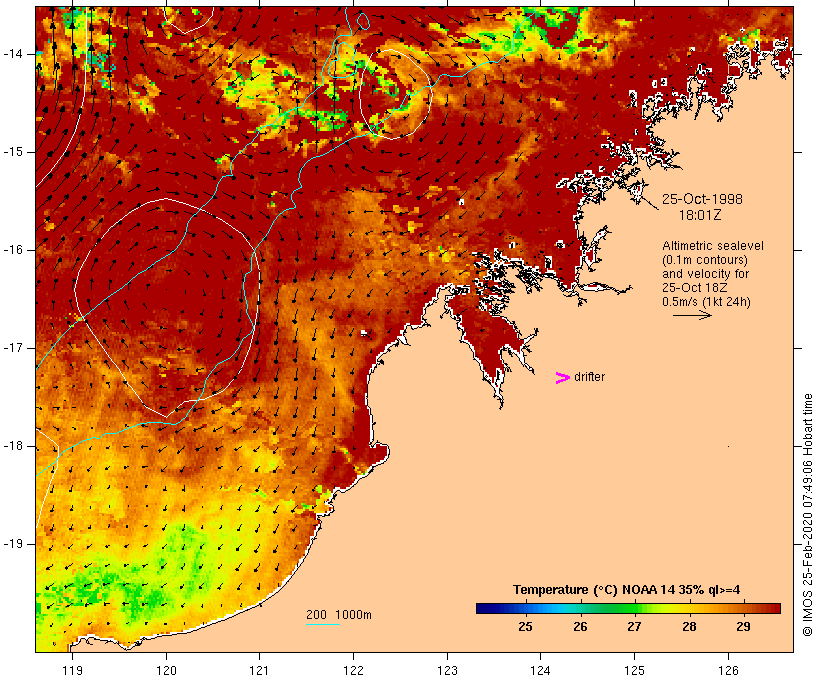
Task: Click the 'drifter' legend label
Action: tap(589, 377)
